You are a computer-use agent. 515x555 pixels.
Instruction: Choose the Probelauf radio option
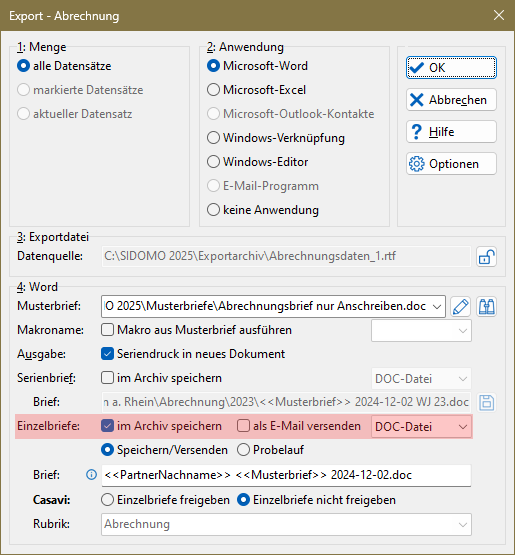coord(244,450)
